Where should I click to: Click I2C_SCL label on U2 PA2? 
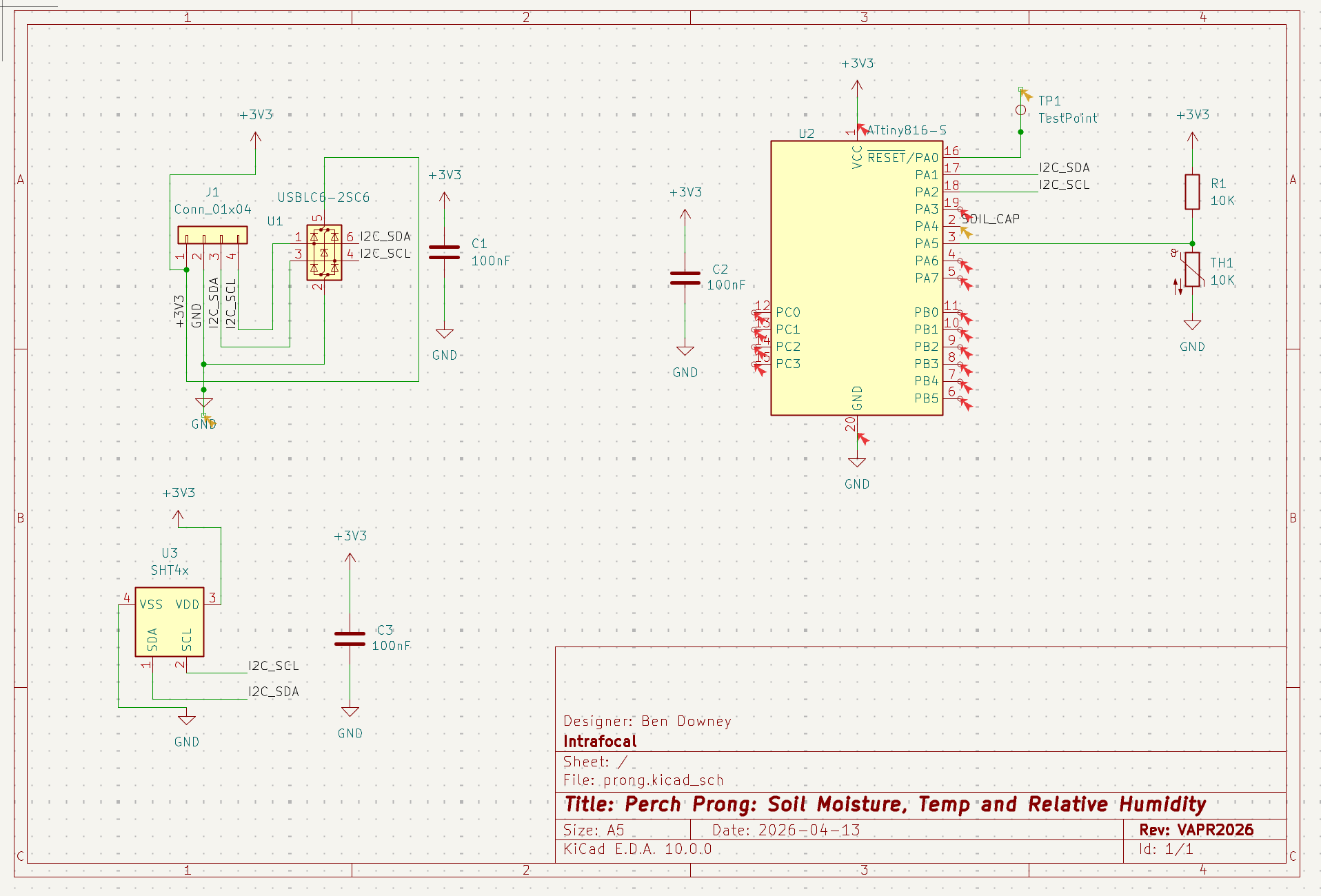1065,185
